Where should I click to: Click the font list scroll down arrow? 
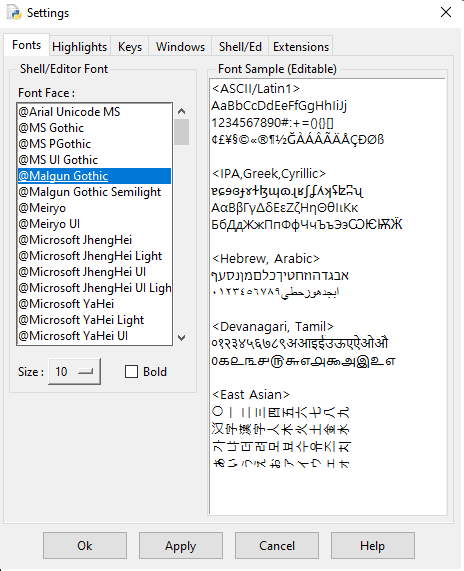point(181,338)
